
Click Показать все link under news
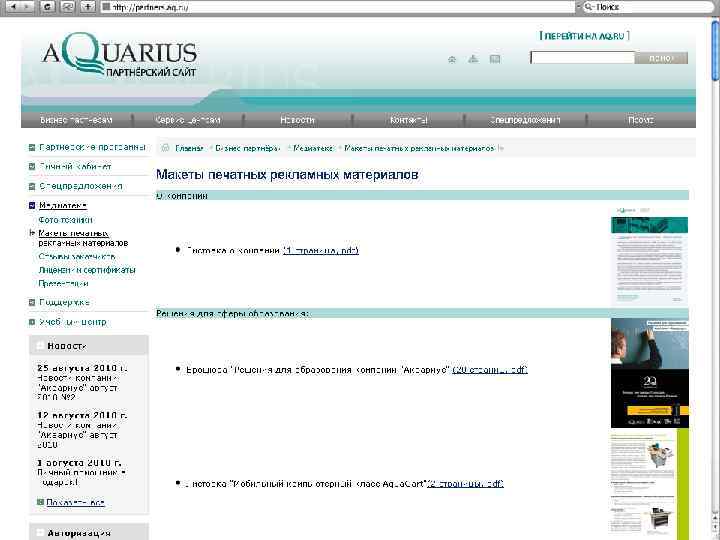tap(75, 502)
